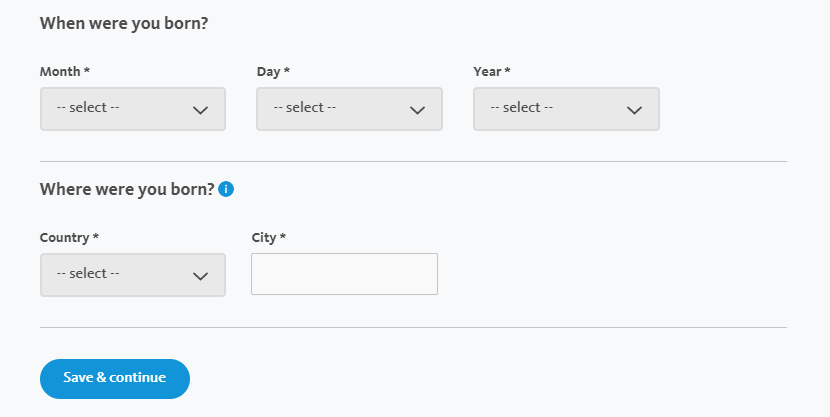This screenshot has height=417, width=830.
Task: Click '-- select --' placeholder in Year box
Action: pyautogui.click(x=521, y=107)
